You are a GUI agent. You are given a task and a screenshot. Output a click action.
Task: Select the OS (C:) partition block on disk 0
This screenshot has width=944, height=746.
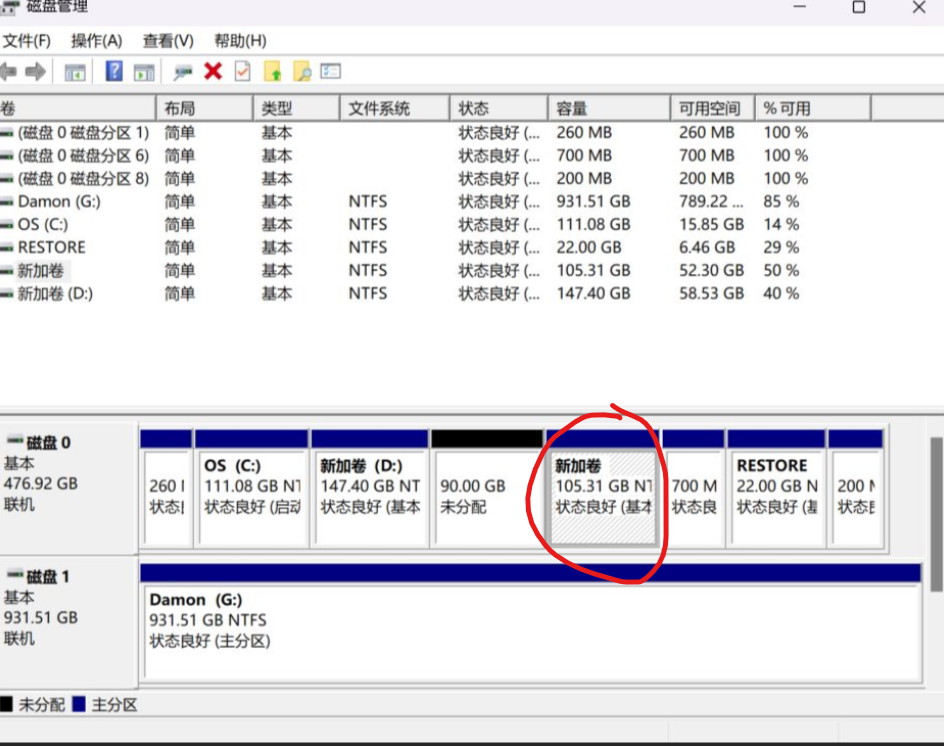pyautogui.click(x=252, y=488)
